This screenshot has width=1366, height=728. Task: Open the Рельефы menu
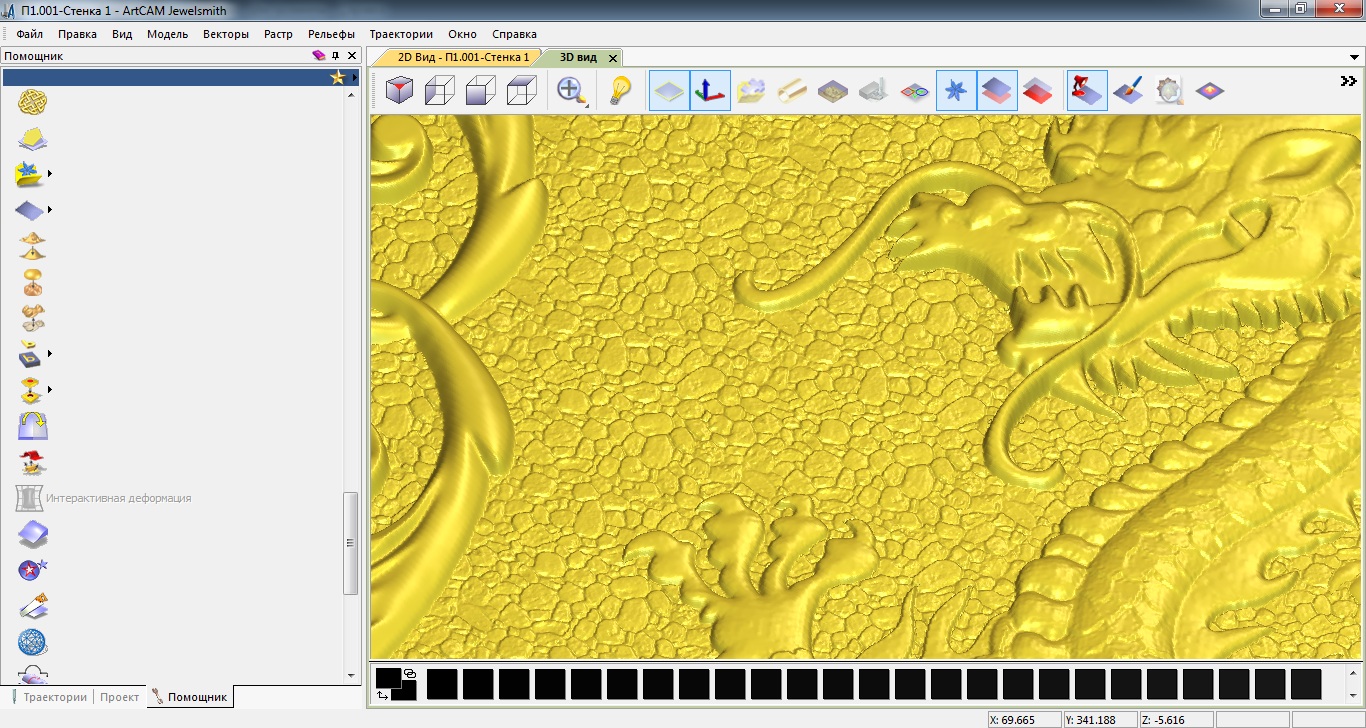coord(332,34)
